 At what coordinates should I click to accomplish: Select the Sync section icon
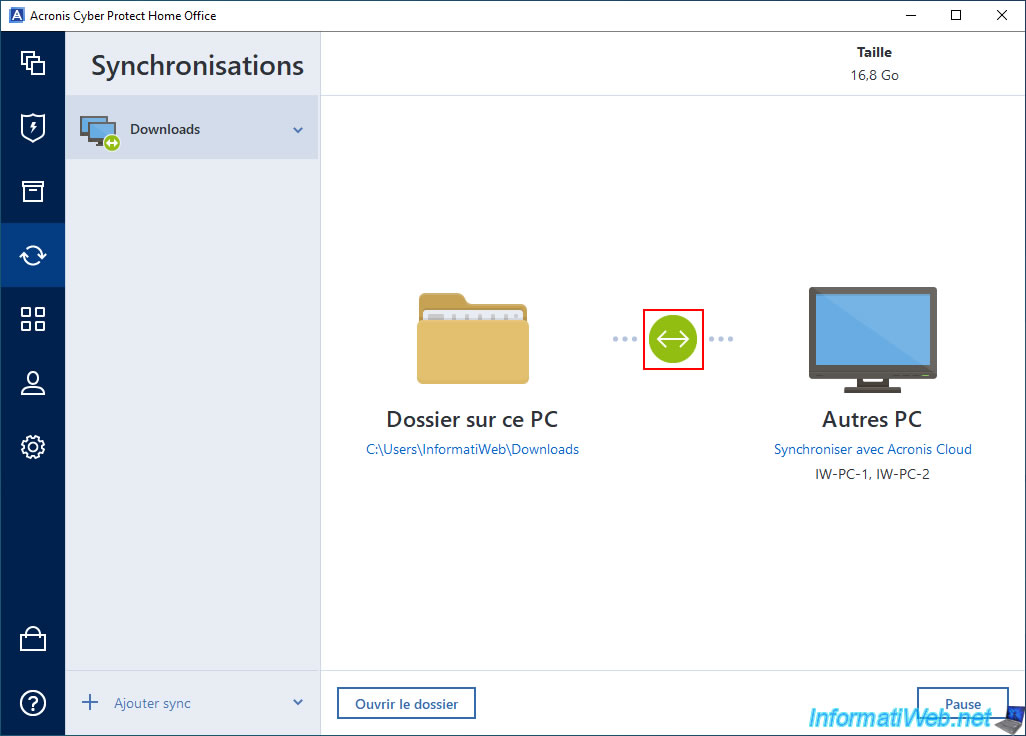coord(33,255)
